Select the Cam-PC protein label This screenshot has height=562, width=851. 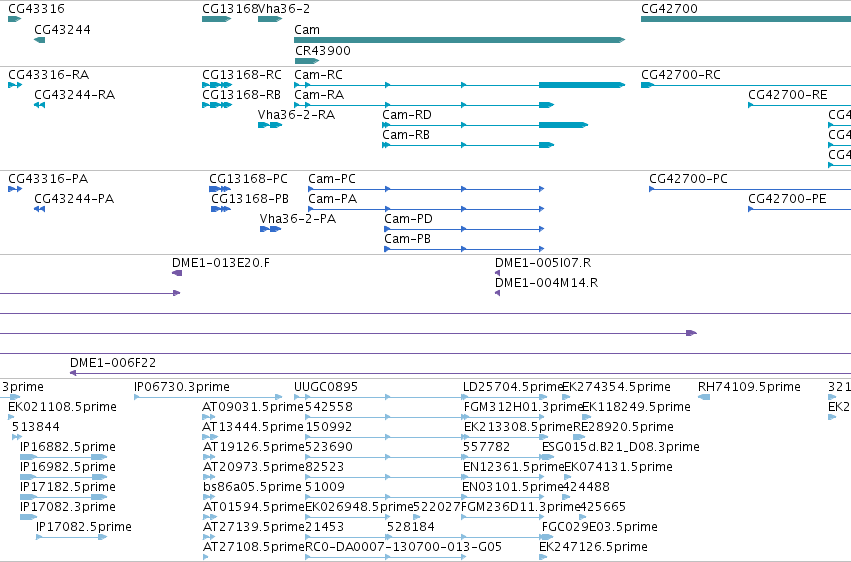pyautogui.click(x=332, y=179)
